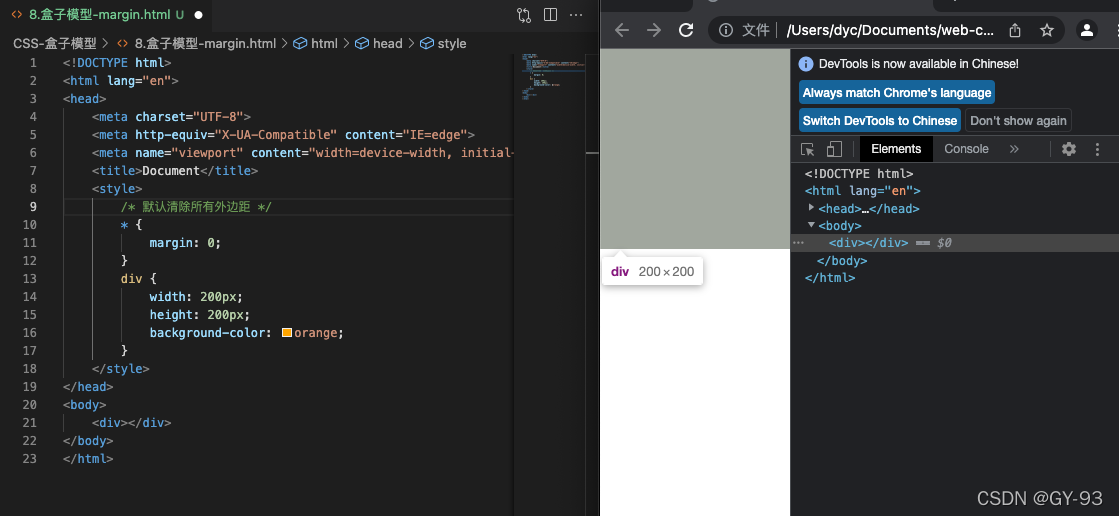Open source control changes icon in editor toolbar

click(524, 15)
